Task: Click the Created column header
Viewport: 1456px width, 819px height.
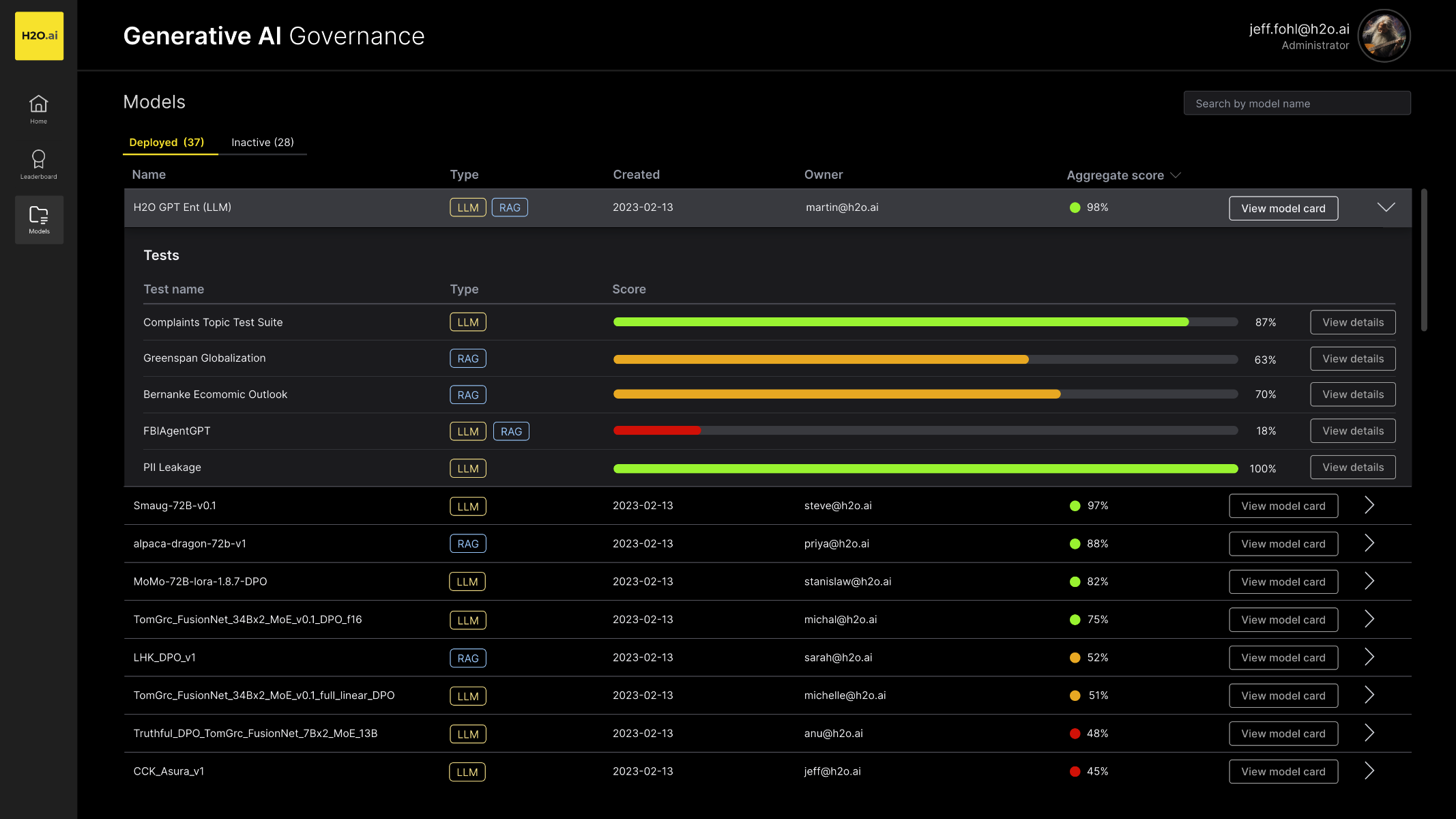Action: (x=636, y=175)
